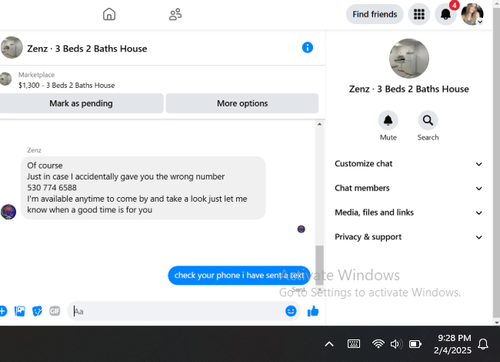Expand Chat members section
This screenshot has height=362, width=500.
click(x=409, y=188)
